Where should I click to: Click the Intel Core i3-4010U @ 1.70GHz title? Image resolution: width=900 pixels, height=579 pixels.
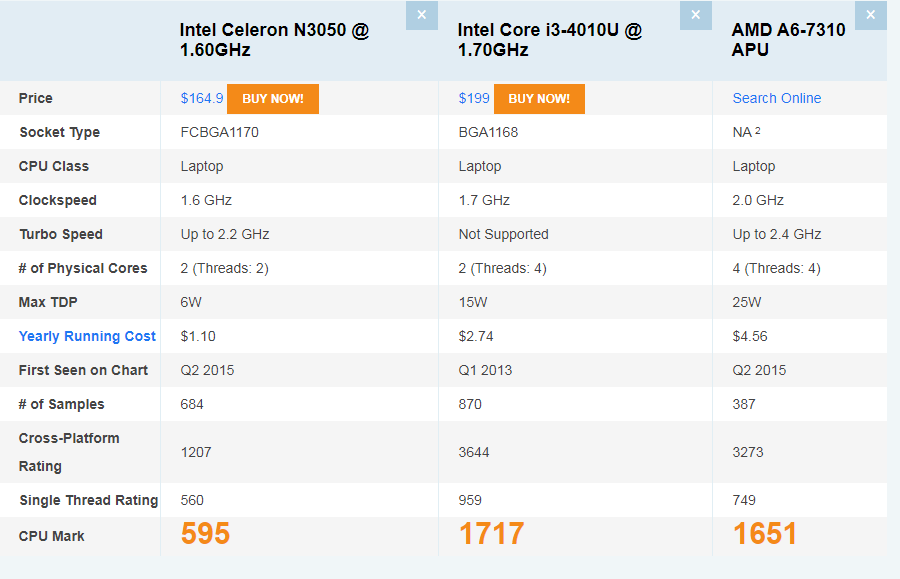549,40
